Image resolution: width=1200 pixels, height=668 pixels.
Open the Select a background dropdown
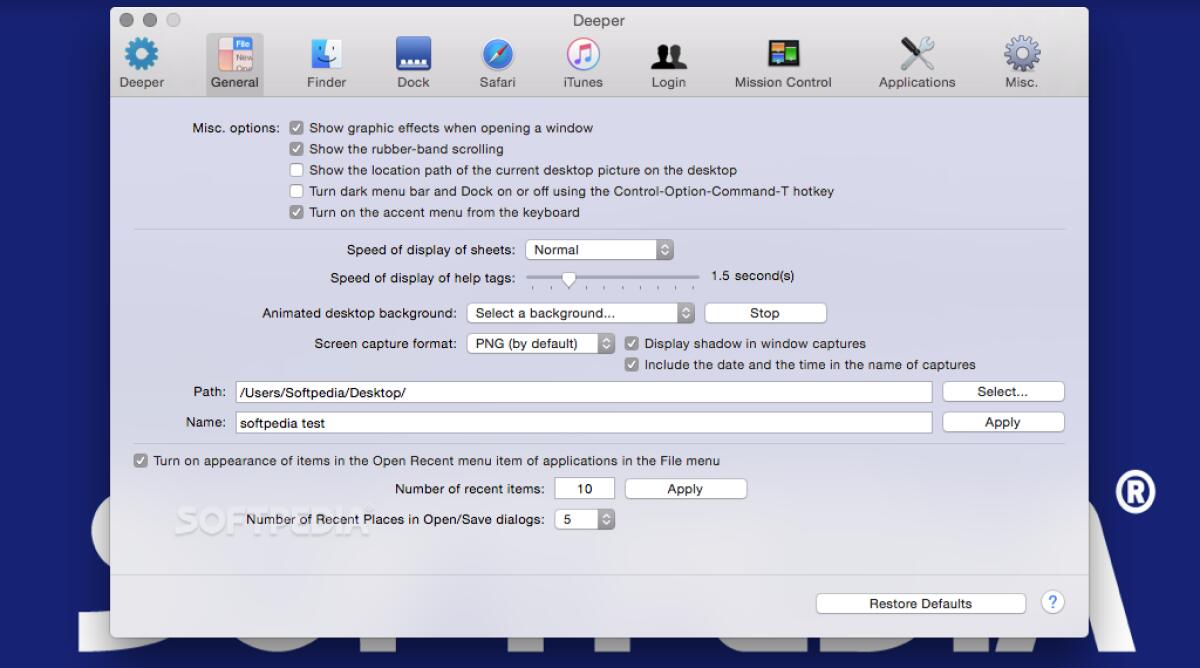tap(580, 312)
